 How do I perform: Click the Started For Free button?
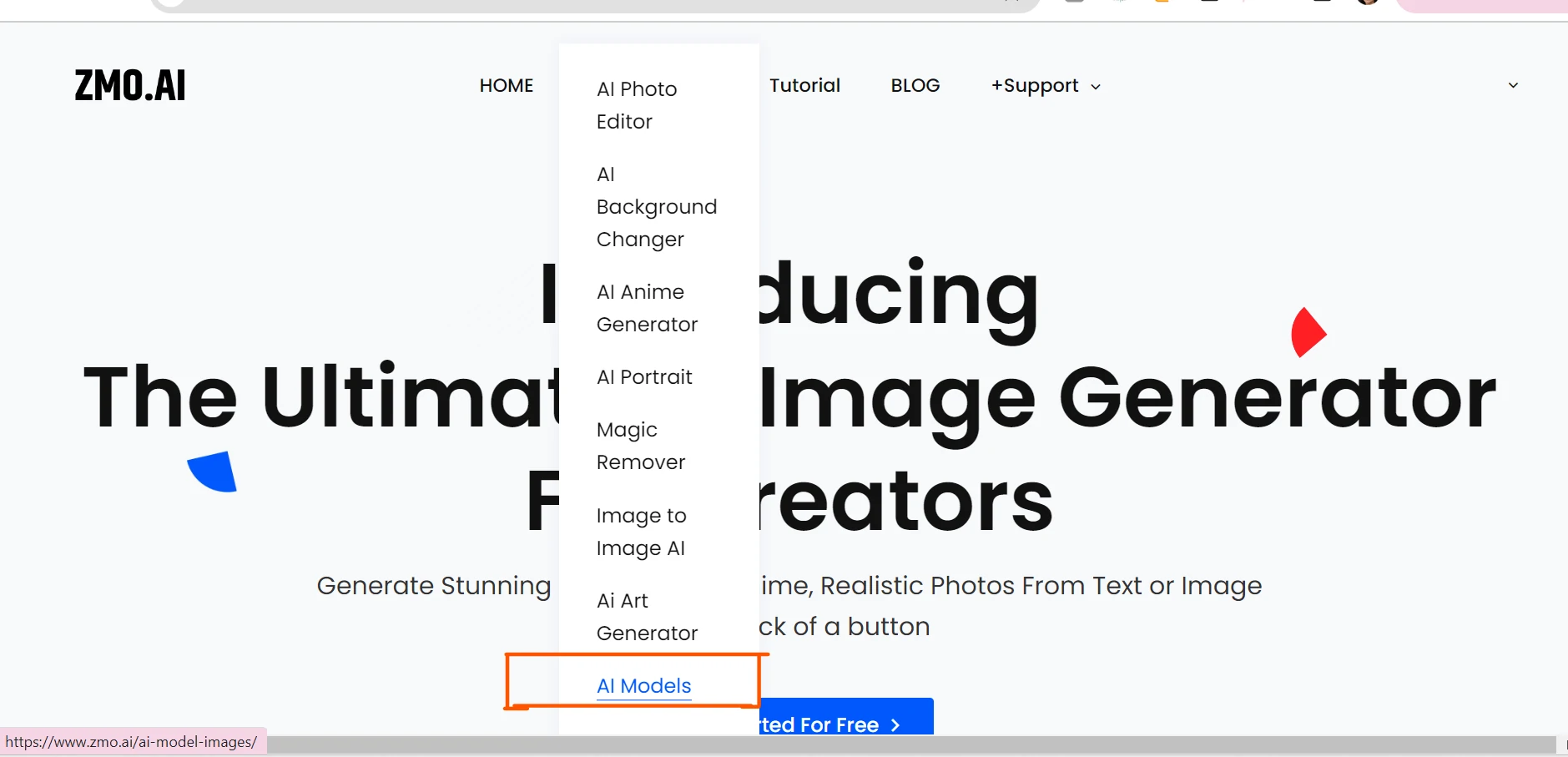[x=845, y=719]
